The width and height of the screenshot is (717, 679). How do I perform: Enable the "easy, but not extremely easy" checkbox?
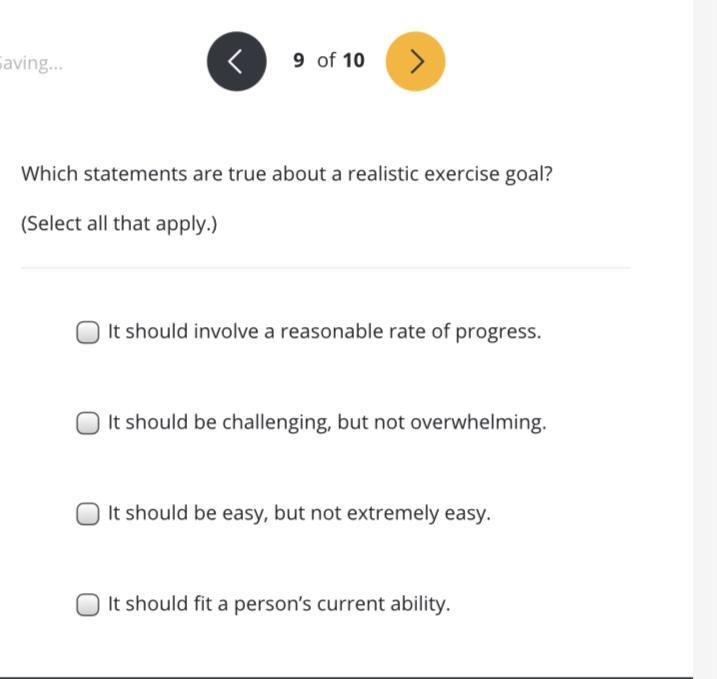coord(88,514)
